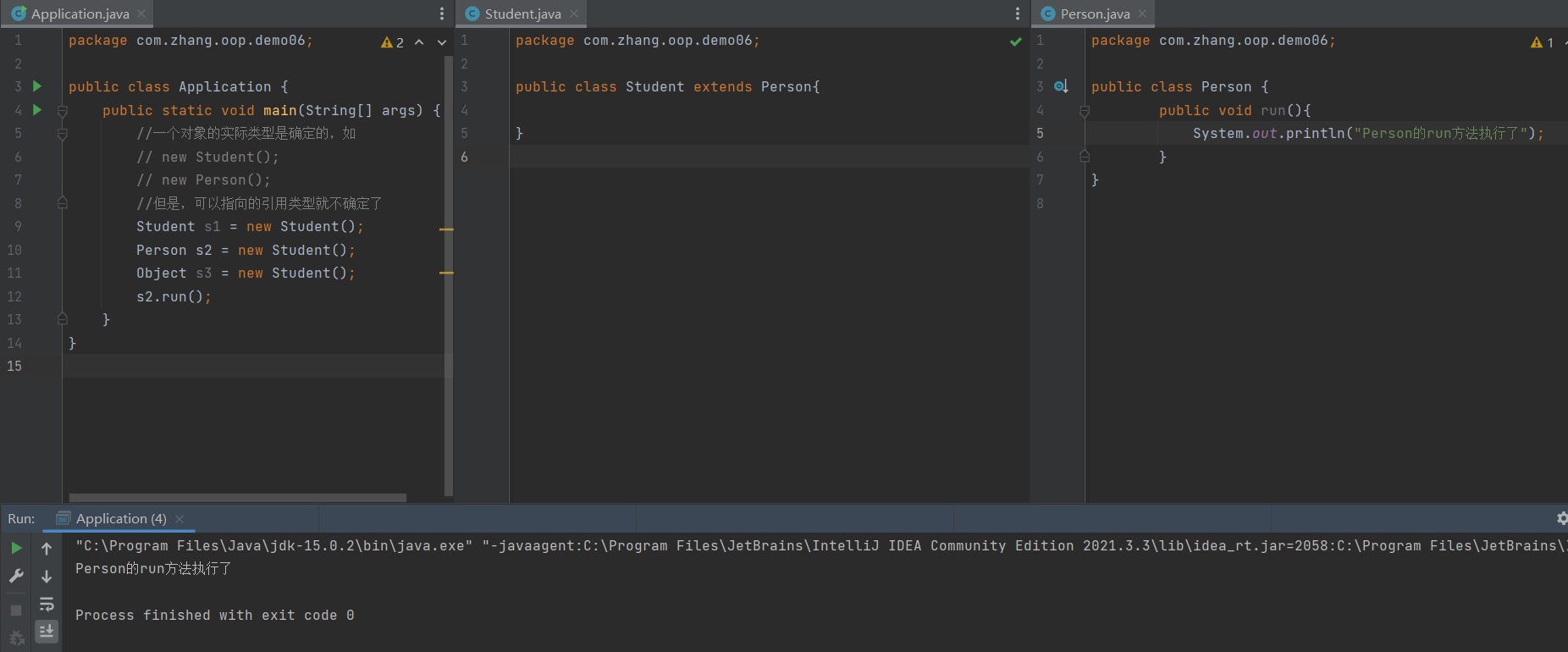
Task: Click 'public class Application {' declaration
Action: tap(179, 87)
